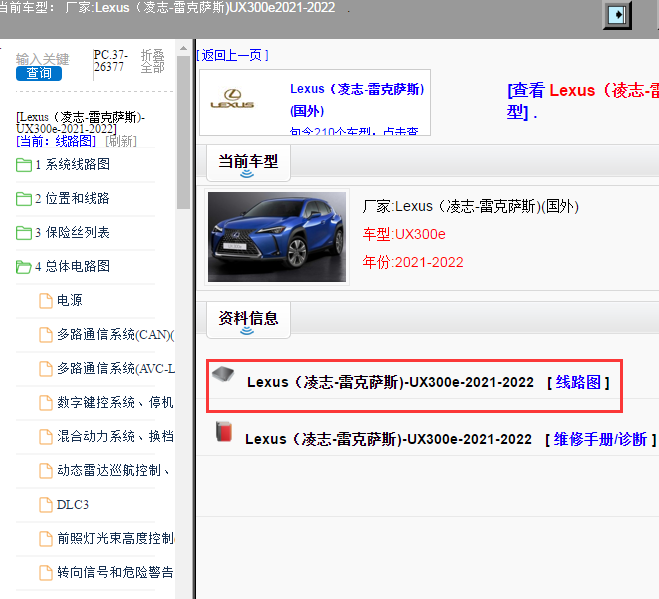Click the document icon beside 动态雷达巡航控制
Image resolution: width=659 pixels, height=599 pixels.
[x=46, y=471]
